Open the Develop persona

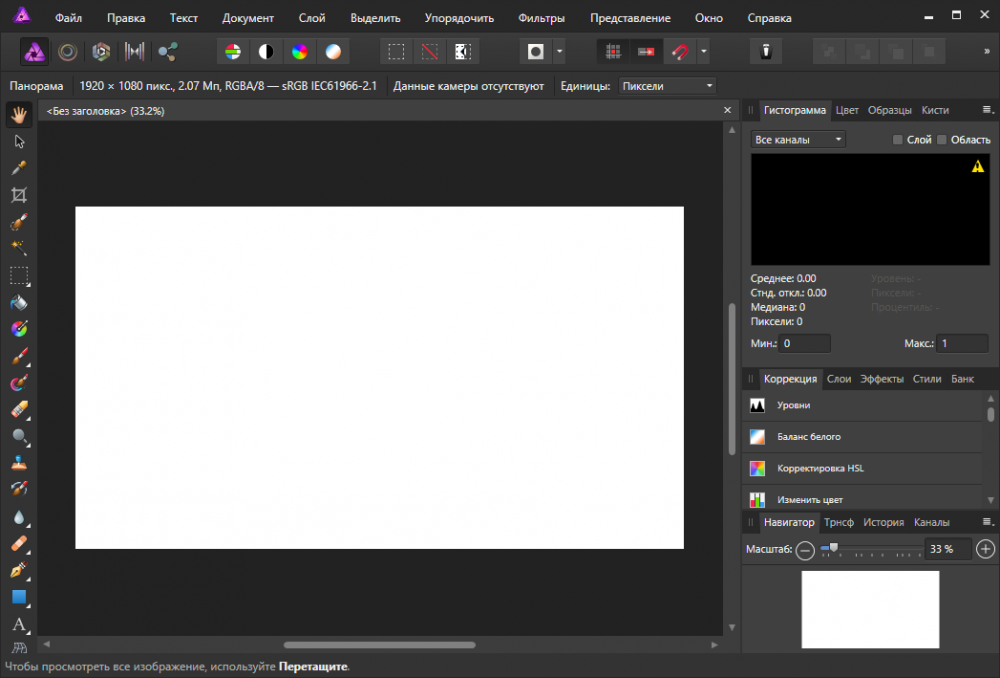click(101, 52)
